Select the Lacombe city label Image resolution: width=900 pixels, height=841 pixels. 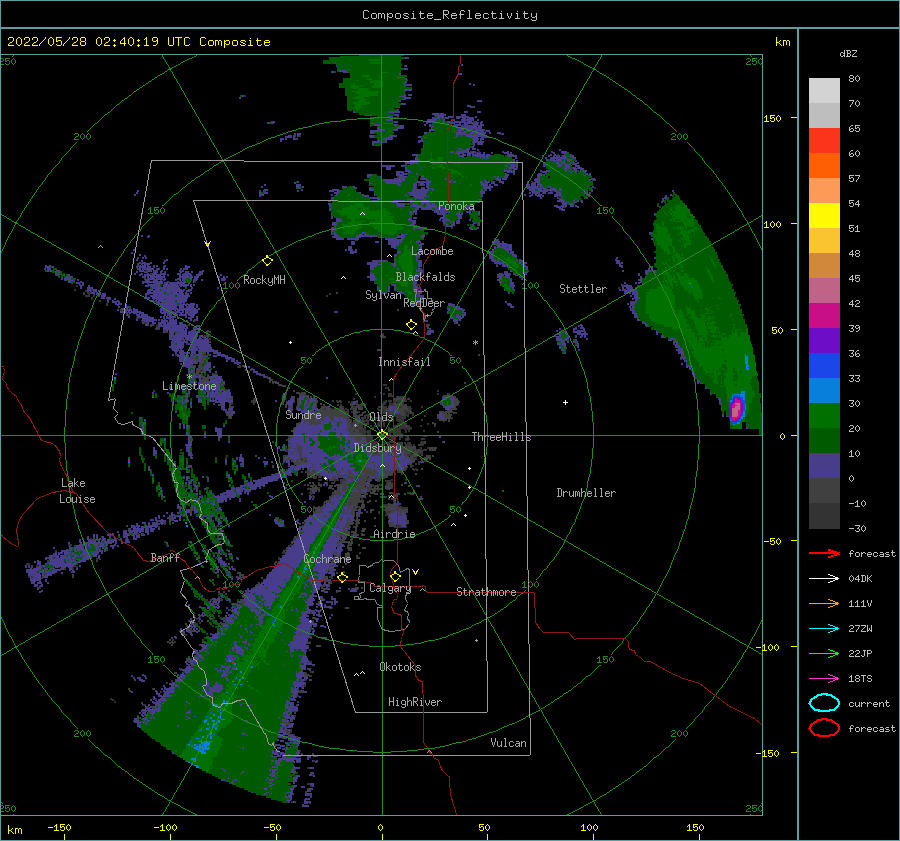tap(432, 251)
